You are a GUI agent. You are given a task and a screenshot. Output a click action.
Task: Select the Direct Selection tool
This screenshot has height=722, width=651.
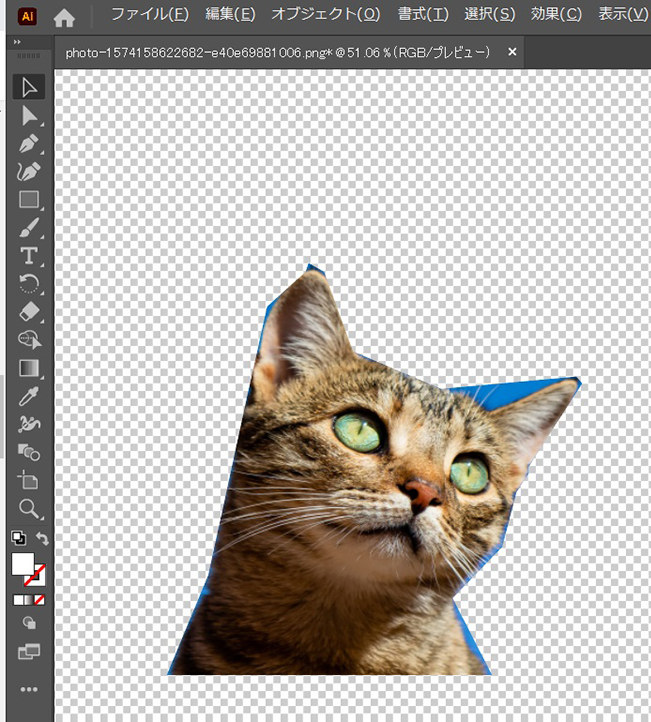click(29, 116)
